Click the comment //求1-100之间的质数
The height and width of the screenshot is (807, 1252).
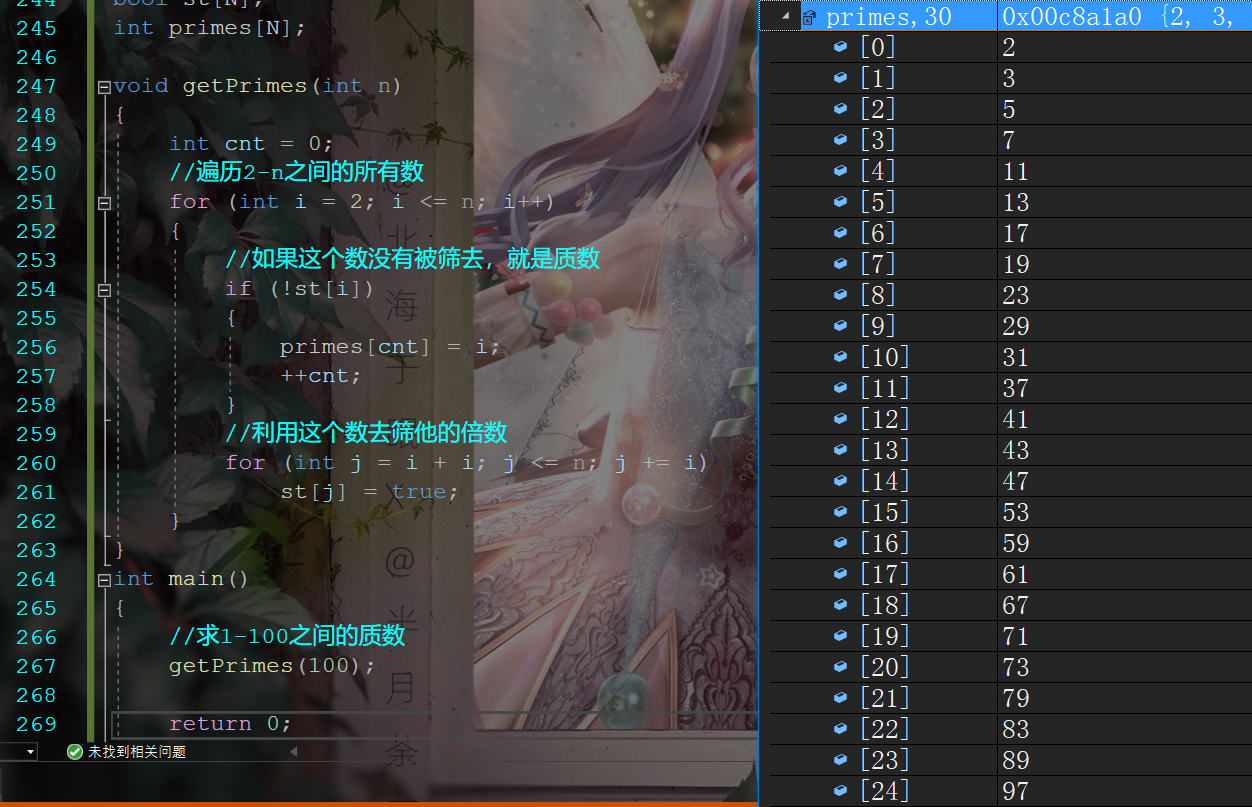coord(287,637)
